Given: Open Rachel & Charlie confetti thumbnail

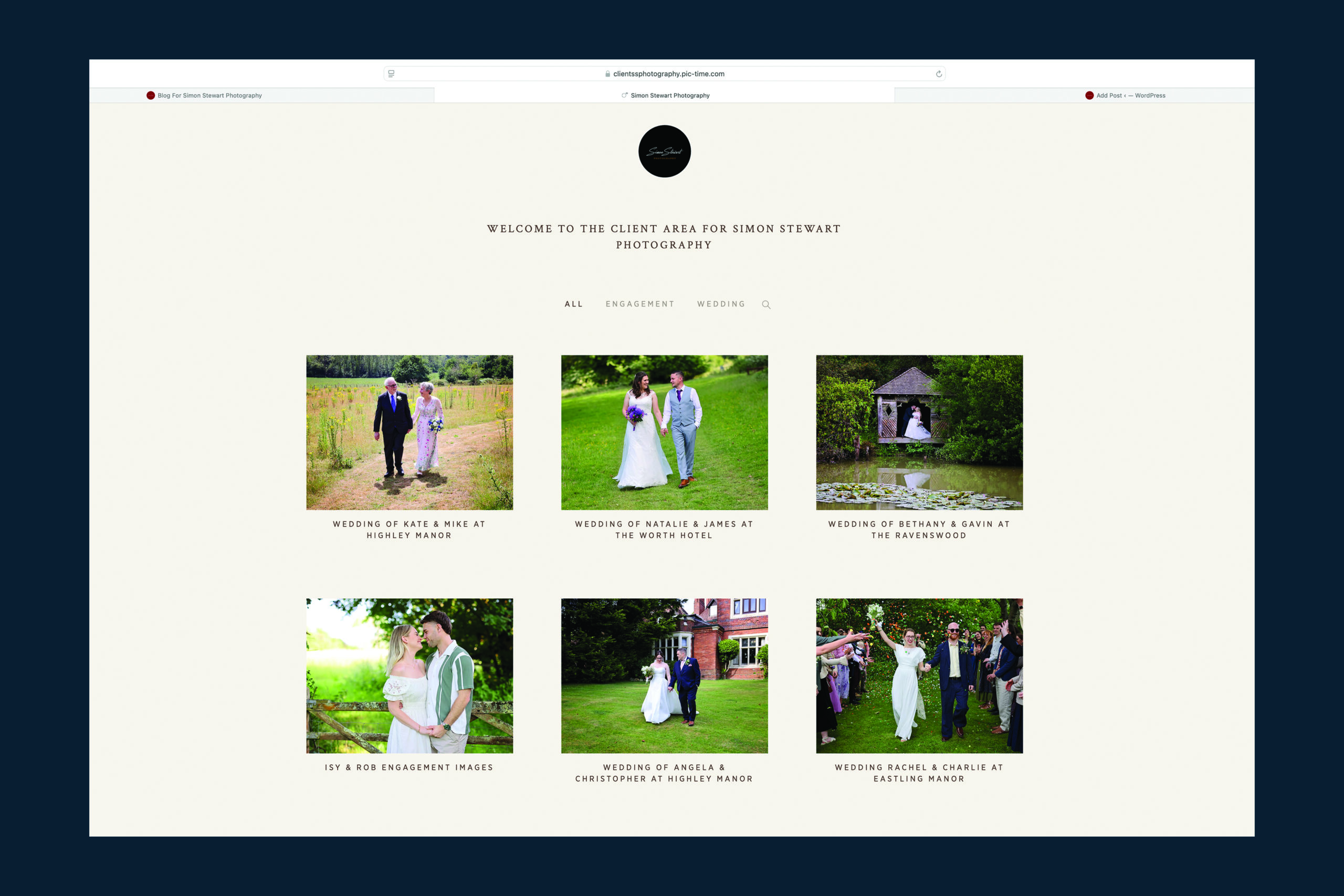Looking at the screenshot, I should click(x=919, y=676).
